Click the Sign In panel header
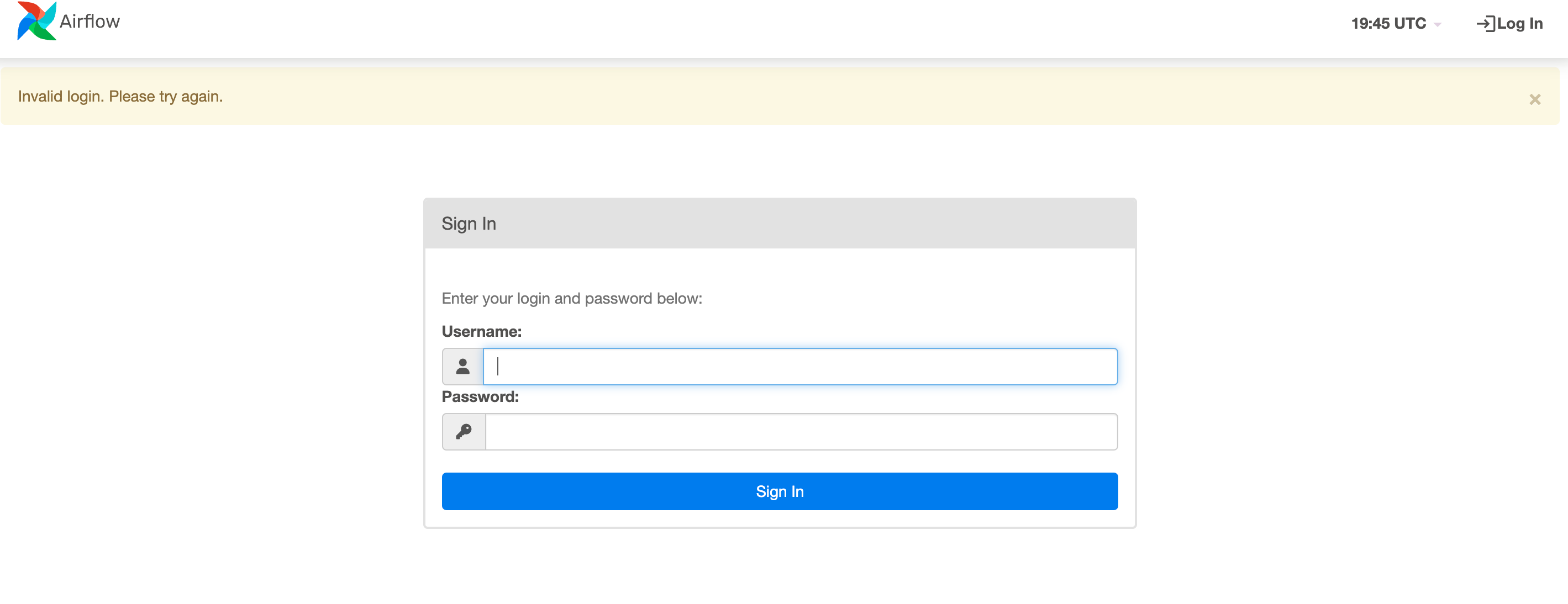 [779, 224]
